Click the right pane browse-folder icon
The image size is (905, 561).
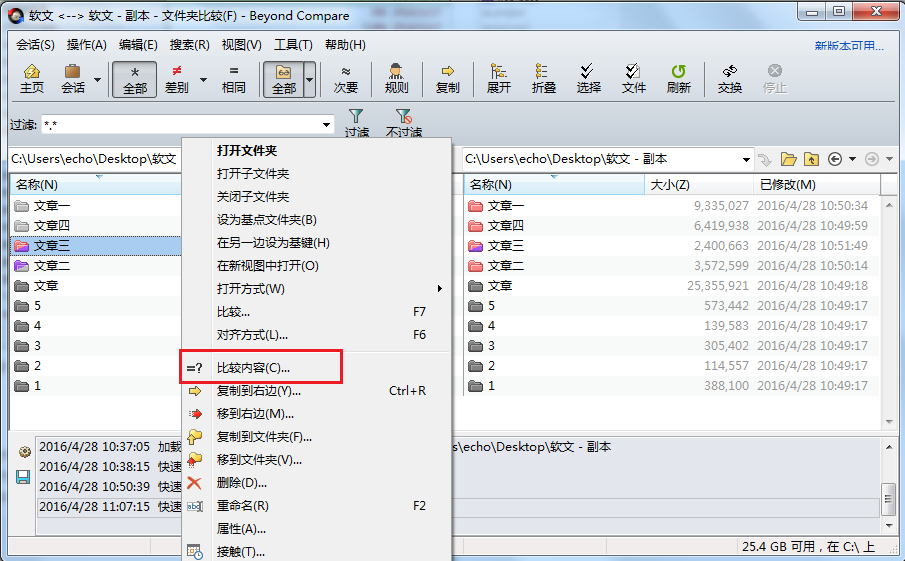[788, 159]
